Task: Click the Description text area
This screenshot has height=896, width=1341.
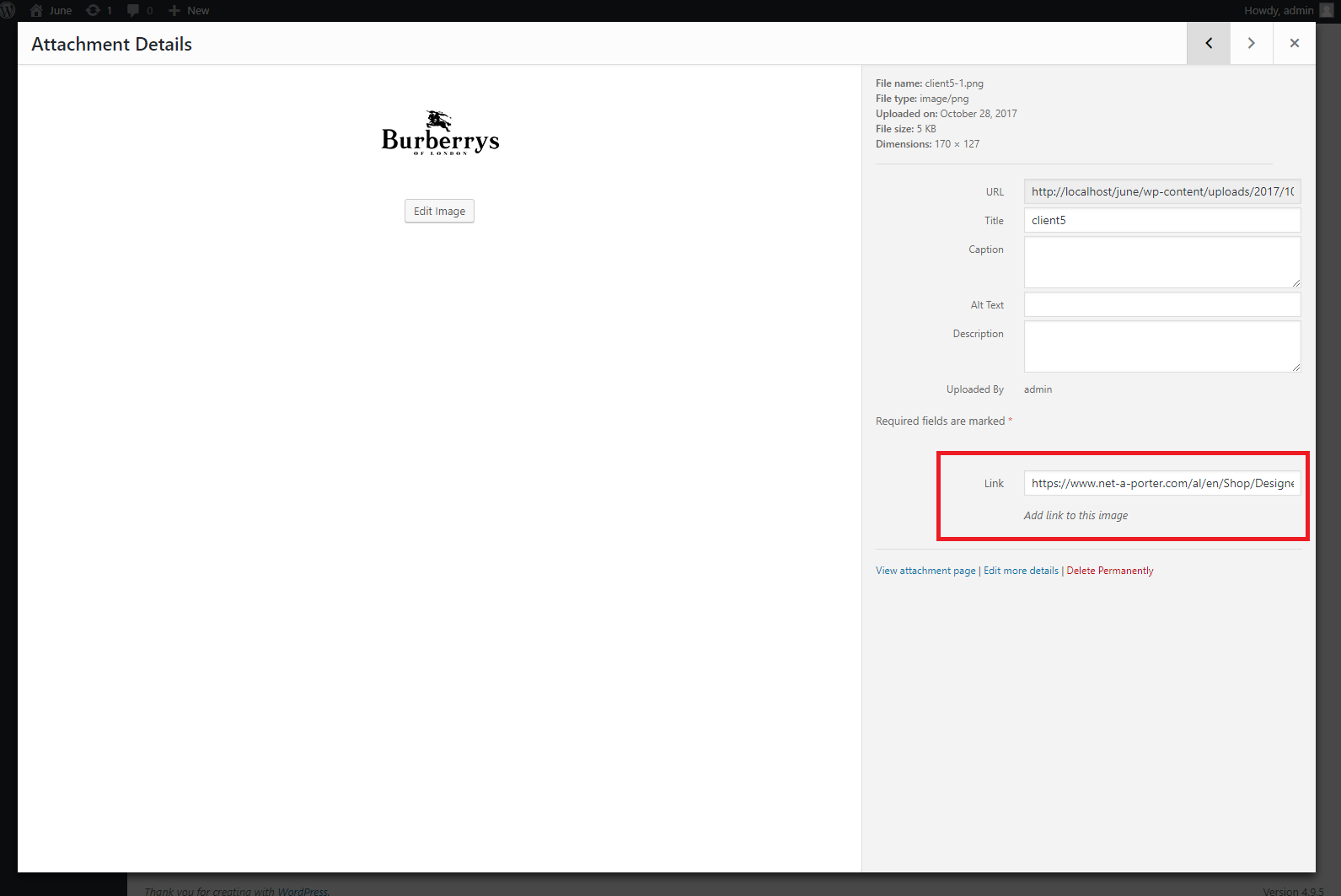Action: tap(1162, 346)
